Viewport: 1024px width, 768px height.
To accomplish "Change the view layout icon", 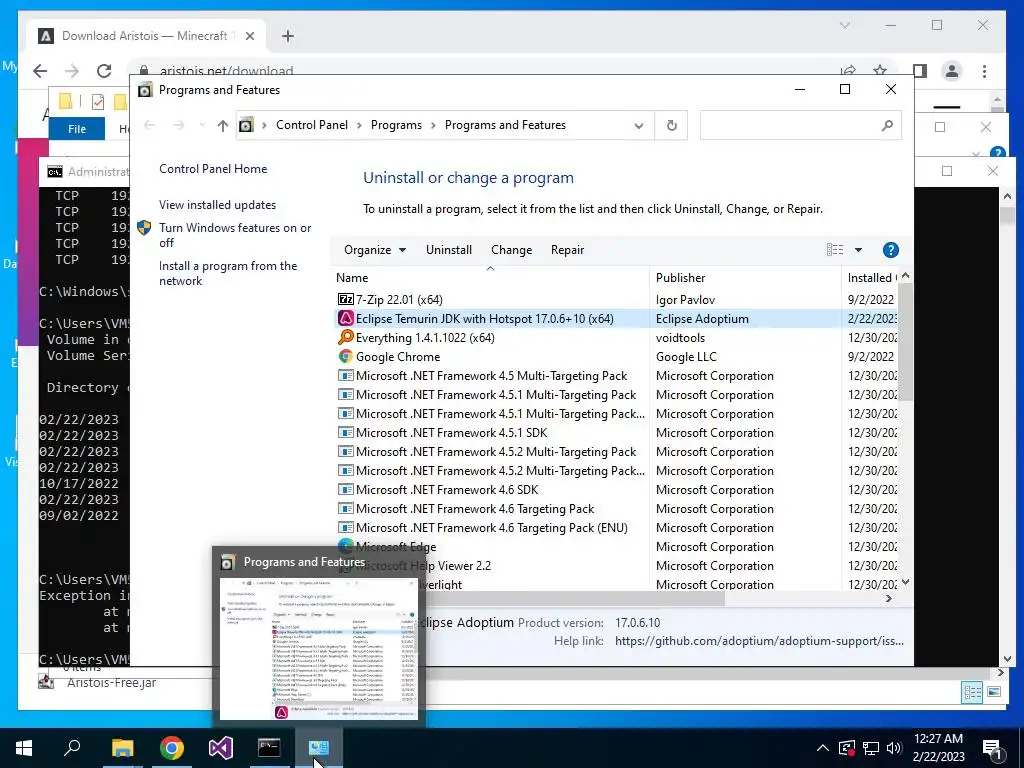I will [835, 250].
